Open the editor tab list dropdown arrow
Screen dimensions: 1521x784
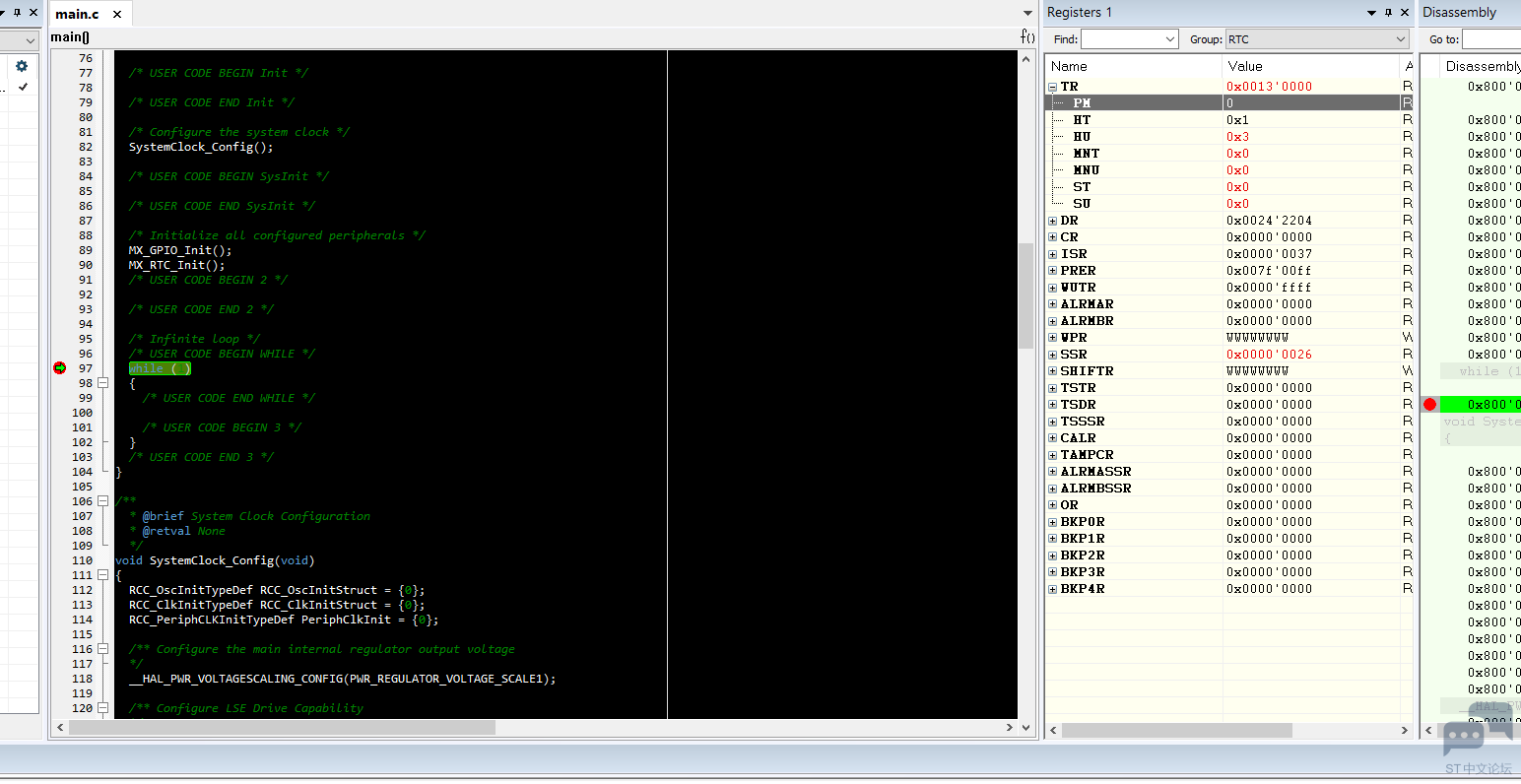point(1027,14)
